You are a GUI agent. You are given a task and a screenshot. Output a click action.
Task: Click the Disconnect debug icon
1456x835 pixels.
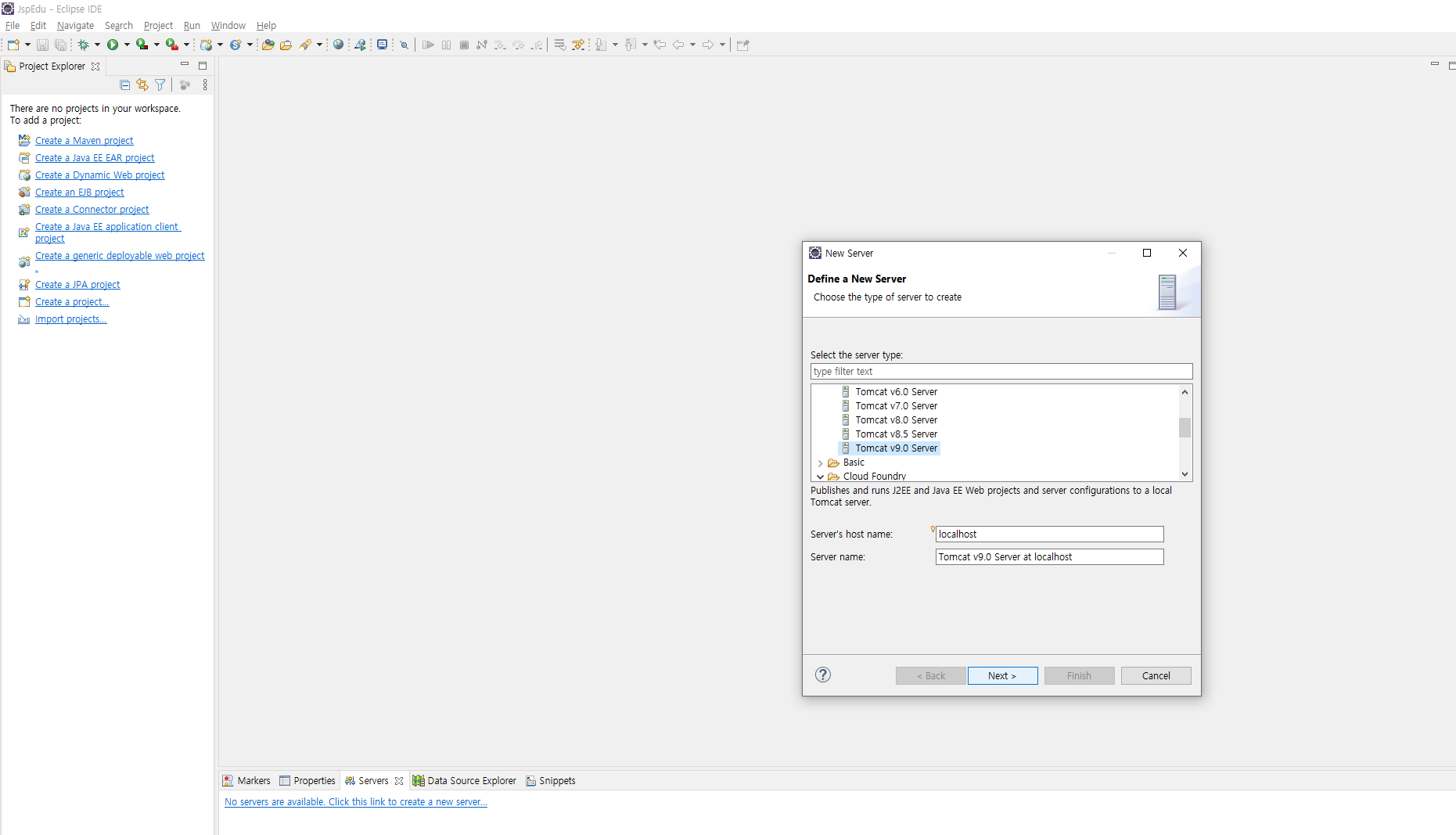pos(482,45)
